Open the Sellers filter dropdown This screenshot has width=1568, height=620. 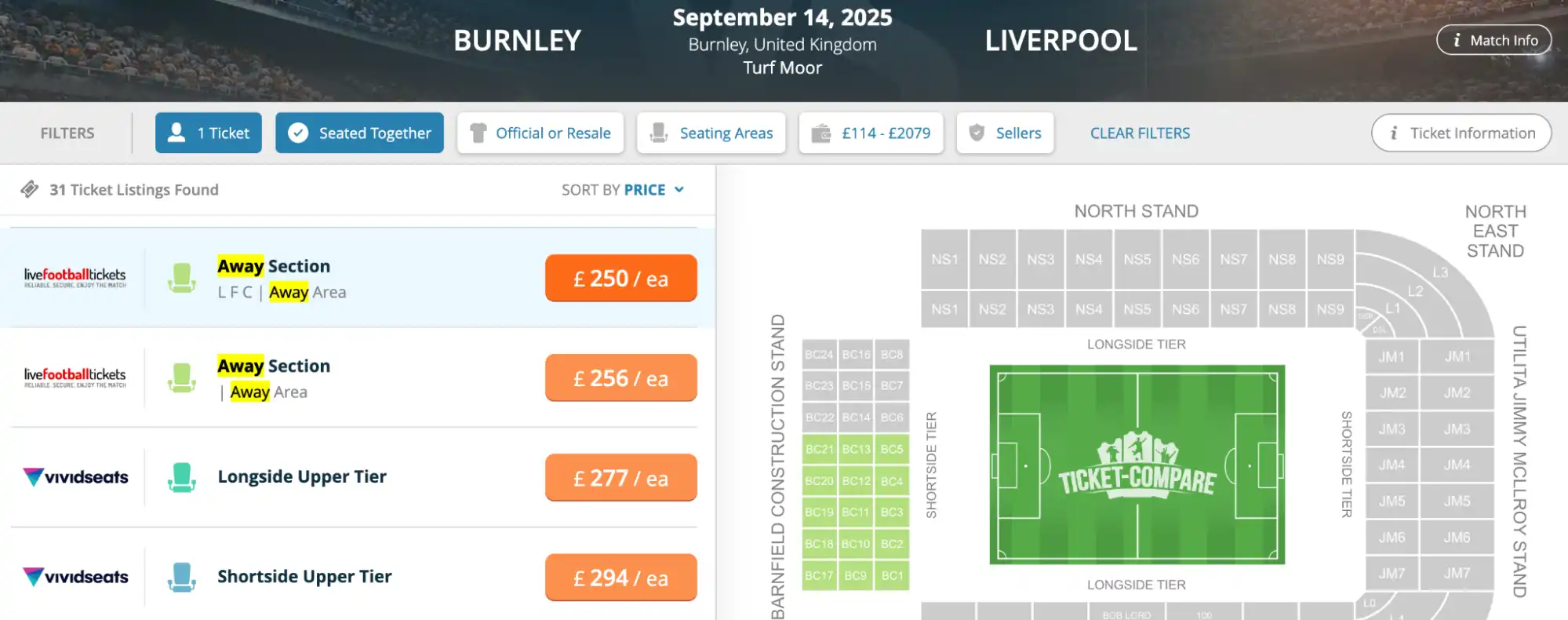click(1005, 133)
